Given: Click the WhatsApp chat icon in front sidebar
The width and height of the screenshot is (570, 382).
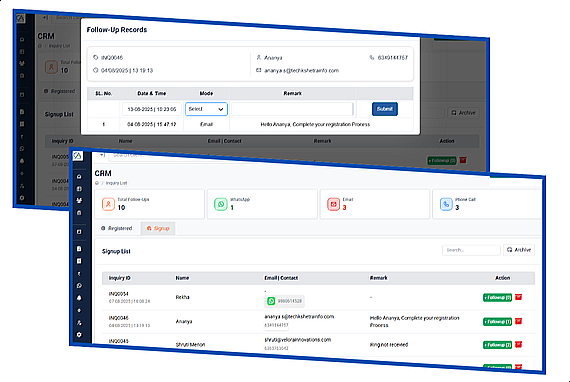Looking at the screenshot, I should pos(79,286).
